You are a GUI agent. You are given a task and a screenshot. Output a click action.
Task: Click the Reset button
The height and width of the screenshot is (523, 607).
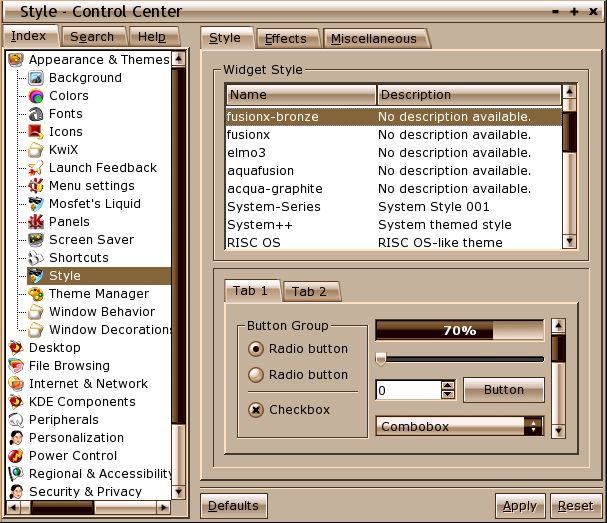(576, 506)
